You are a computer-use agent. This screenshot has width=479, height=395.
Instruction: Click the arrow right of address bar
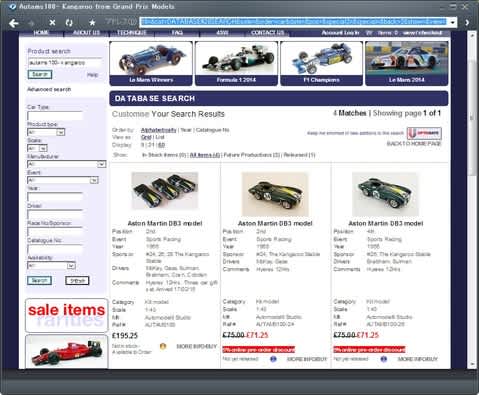point(467,22)
